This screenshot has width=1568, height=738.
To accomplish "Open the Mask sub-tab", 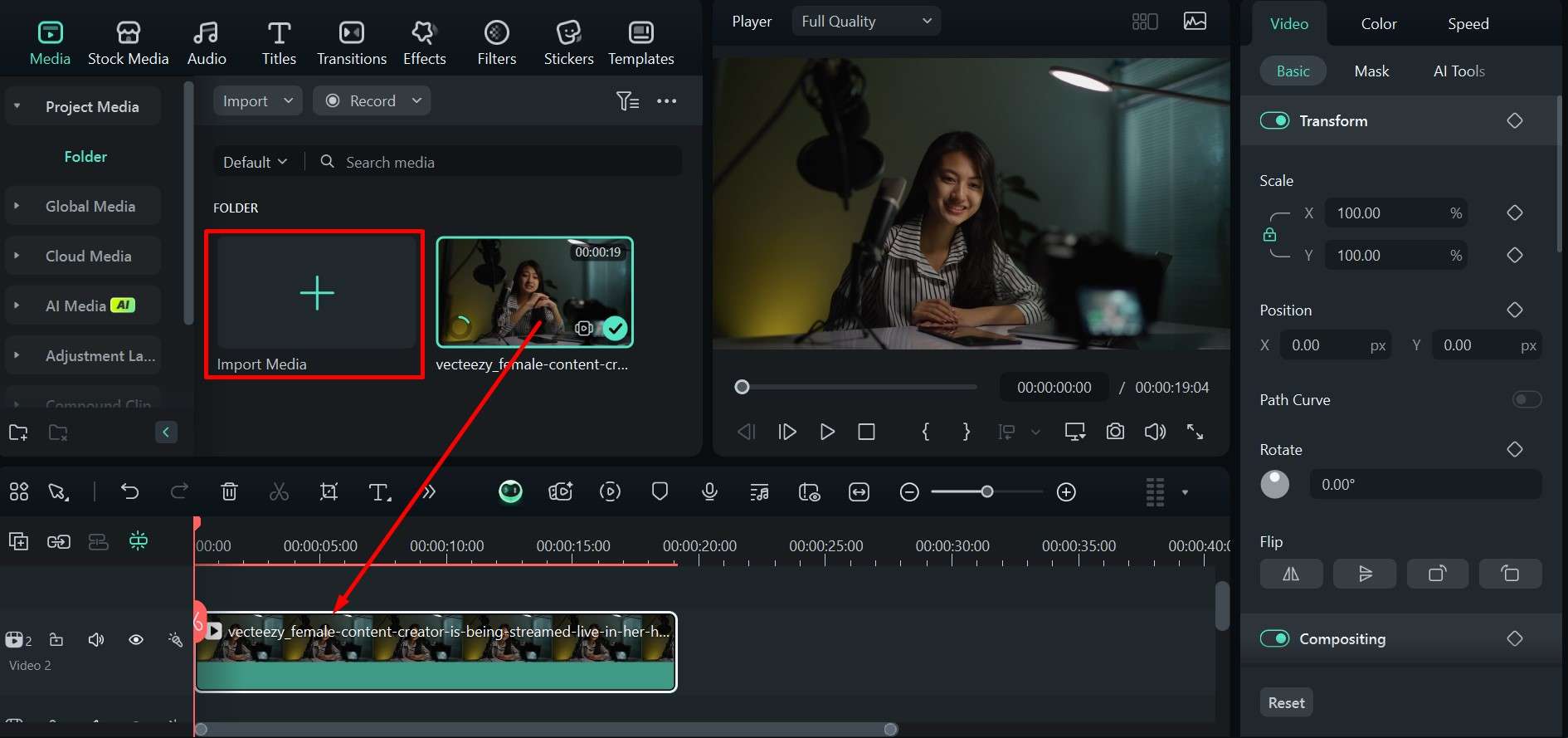I will coord(1371,71).
